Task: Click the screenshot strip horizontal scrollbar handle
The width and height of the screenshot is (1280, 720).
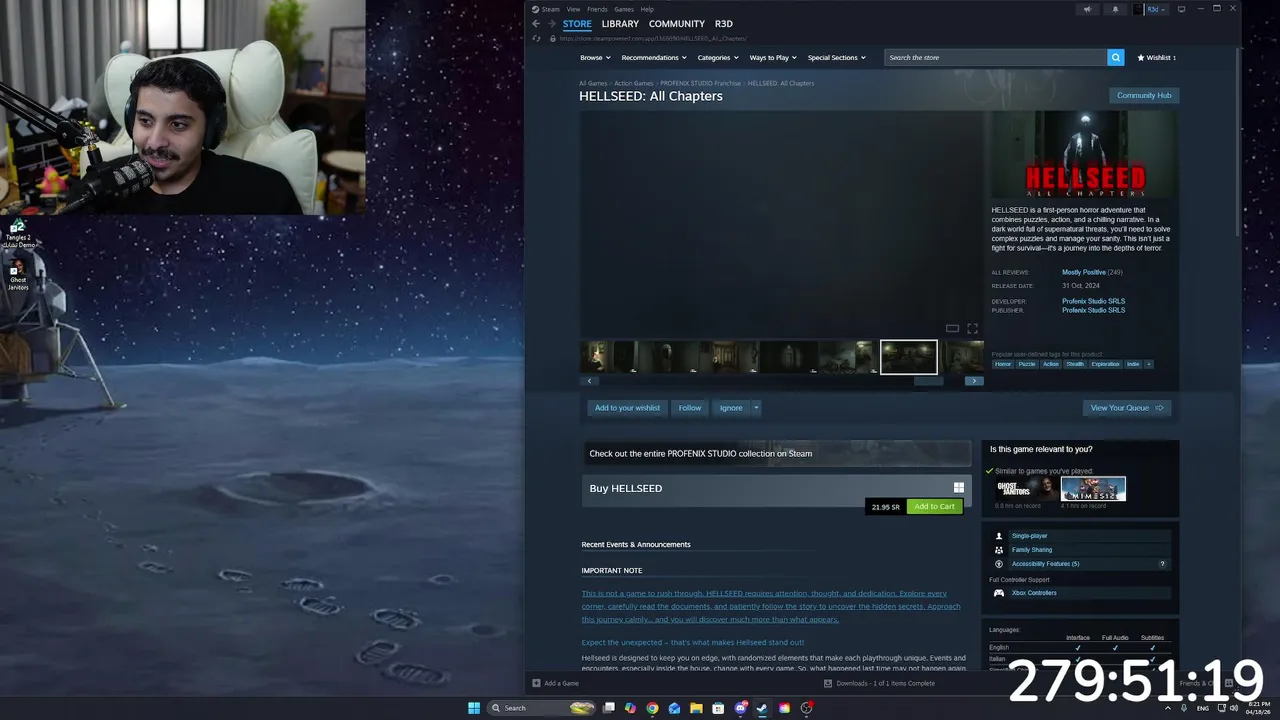Action: (x=928, y=381)
